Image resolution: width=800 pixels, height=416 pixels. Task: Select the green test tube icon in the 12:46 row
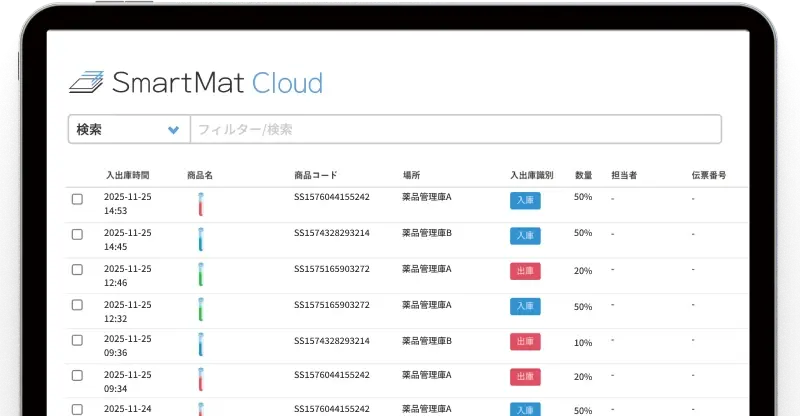coord(201,276)
